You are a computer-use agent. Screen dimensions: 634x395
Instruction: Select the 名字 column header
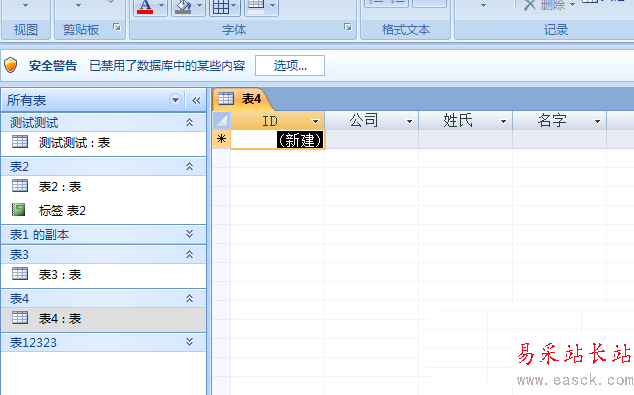tap(559, 120)
